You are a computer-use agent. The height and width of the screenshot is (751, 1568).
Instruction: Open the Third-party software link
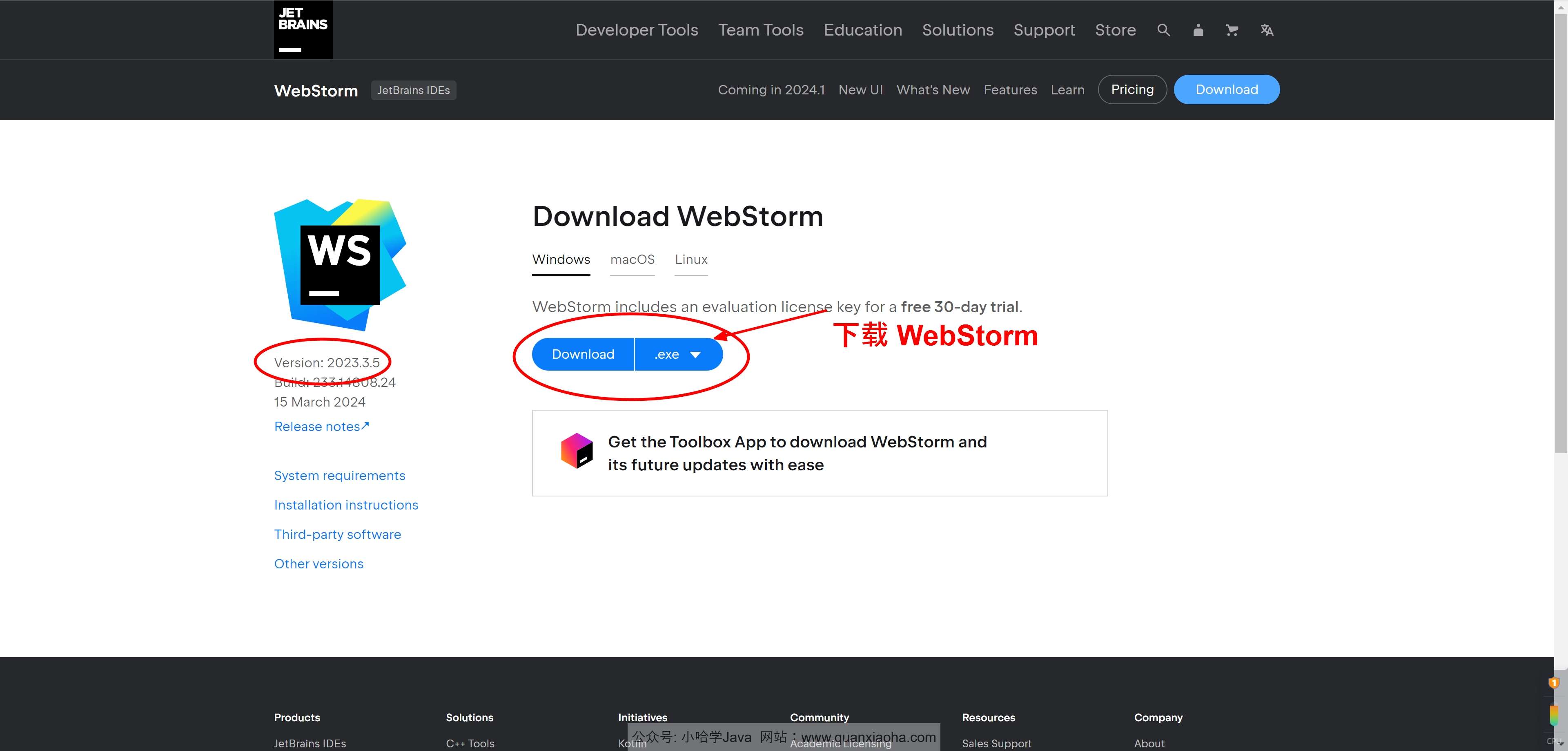pos(337,534)
